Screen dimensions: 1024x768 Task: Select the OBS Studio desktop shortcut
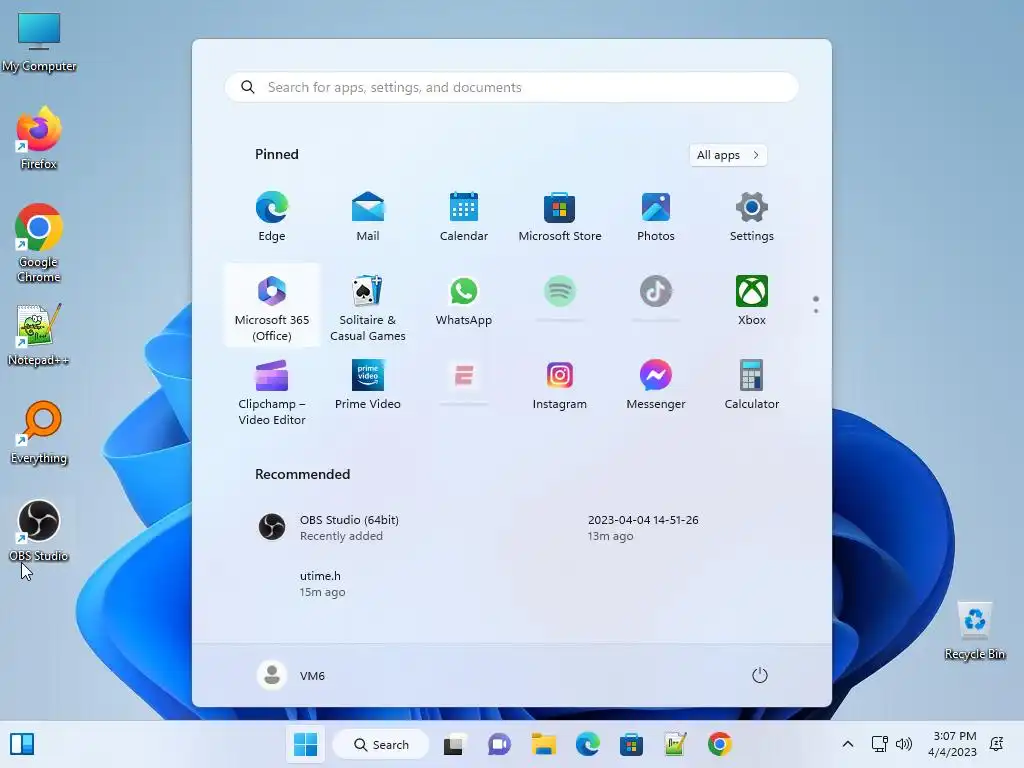click(x=39, y=530)
